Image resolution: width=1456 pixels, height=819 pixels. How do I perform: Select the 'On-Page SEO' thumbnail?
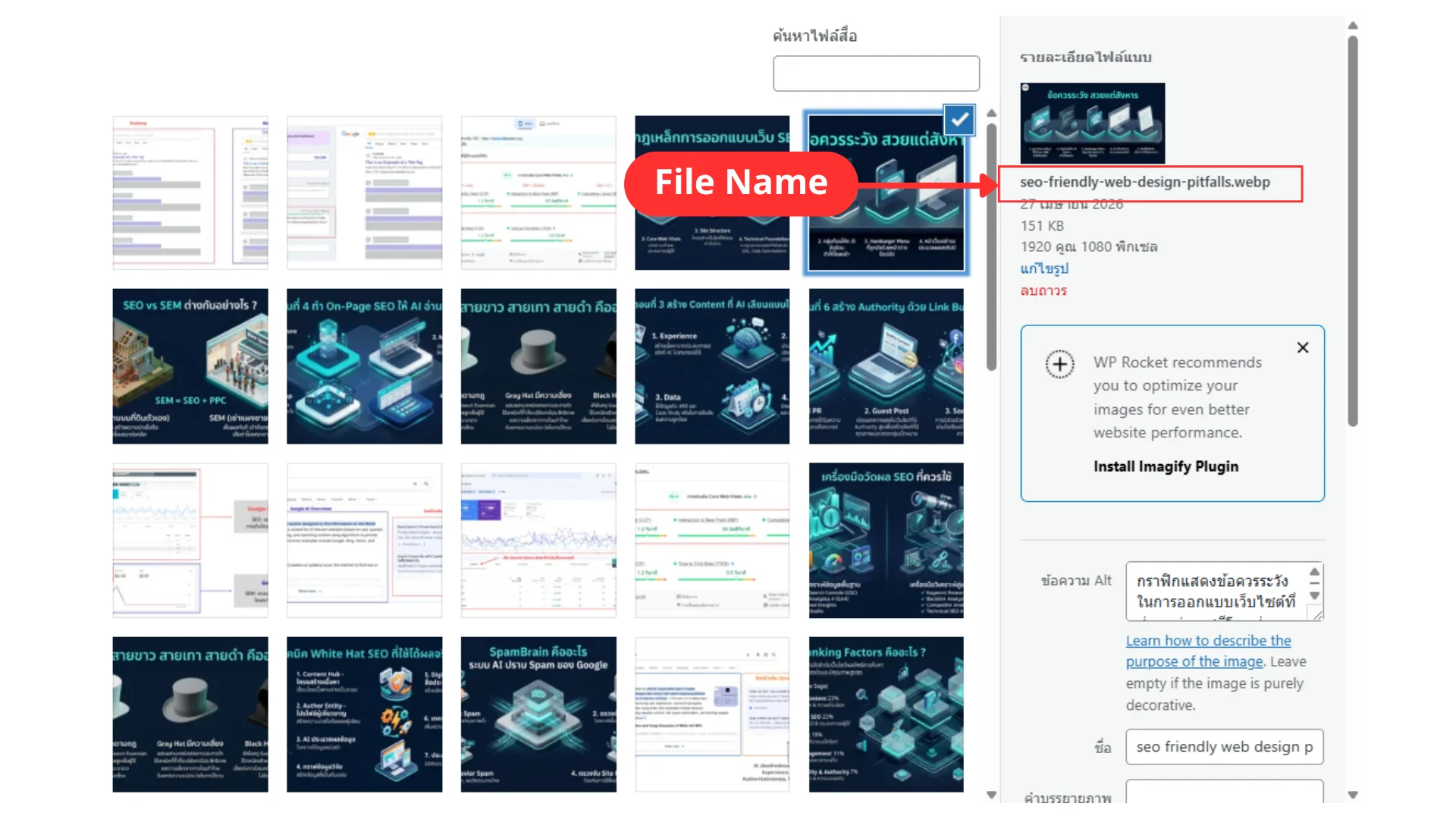coord(364,366)
